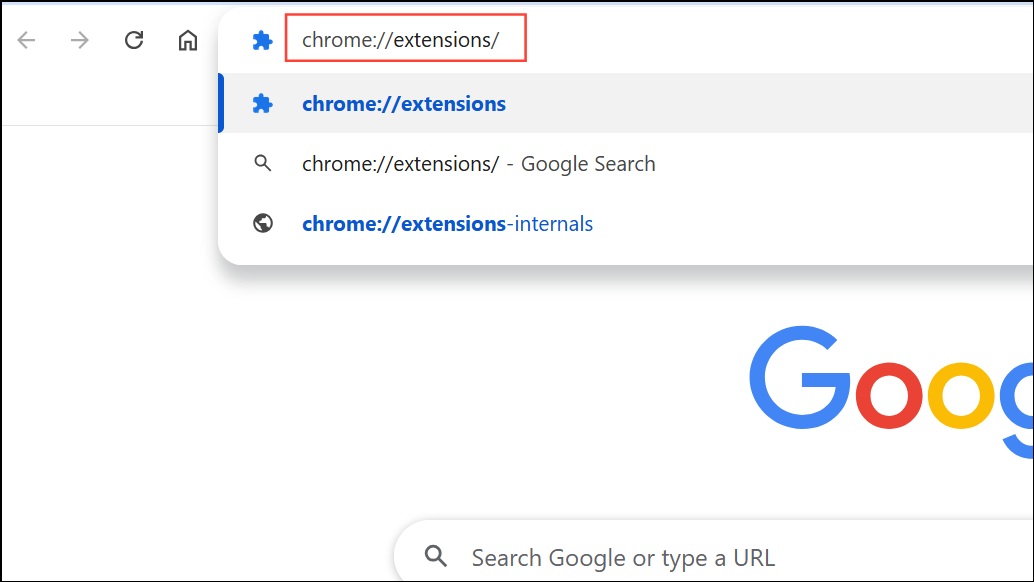Image resolution: width=1034 pixels, height=582 pixels.
Task: Click the globe icon next to extensions-internals
Action: (263, 223)
